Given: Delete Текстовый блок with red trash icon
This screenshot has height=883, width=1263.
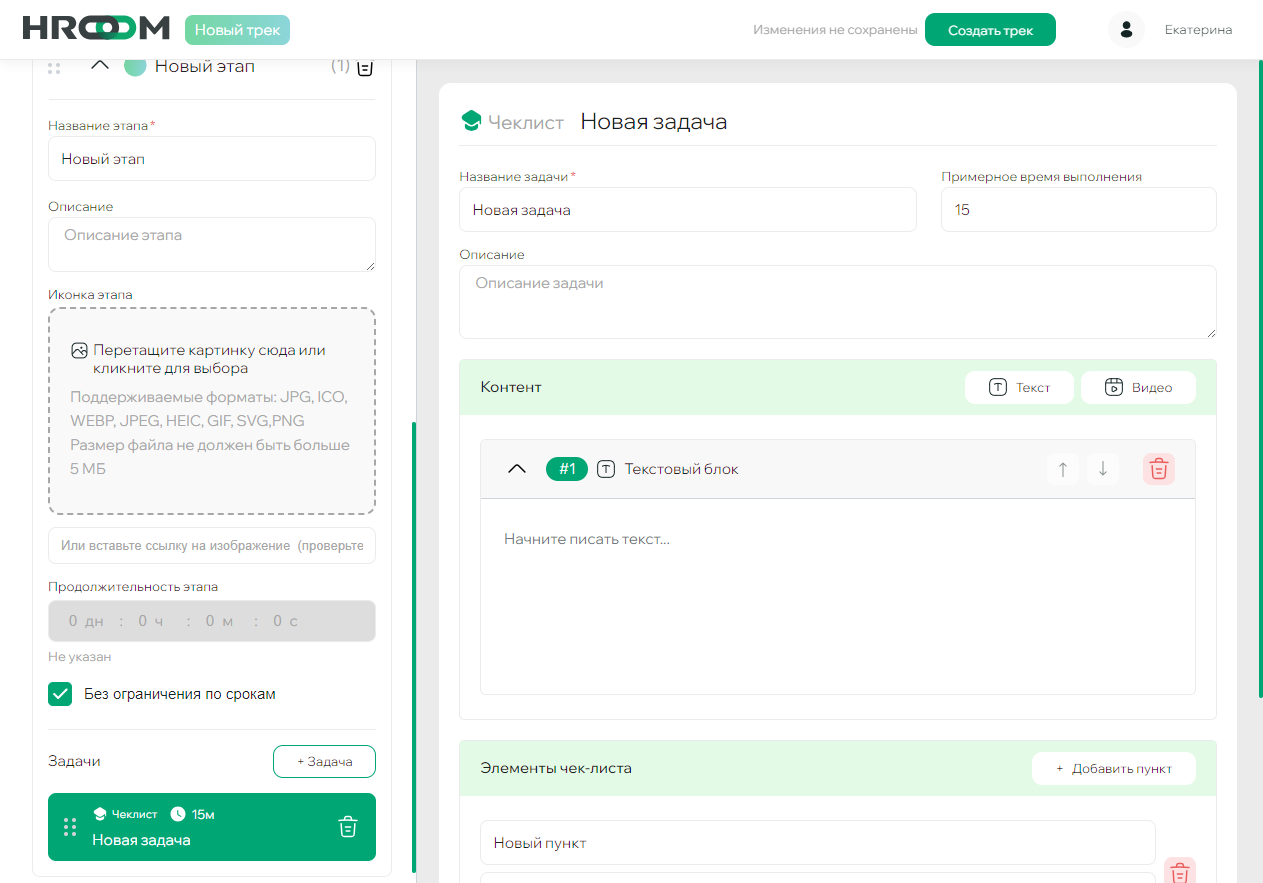Looking at the screenshot, I should [x=1158, y=469].
